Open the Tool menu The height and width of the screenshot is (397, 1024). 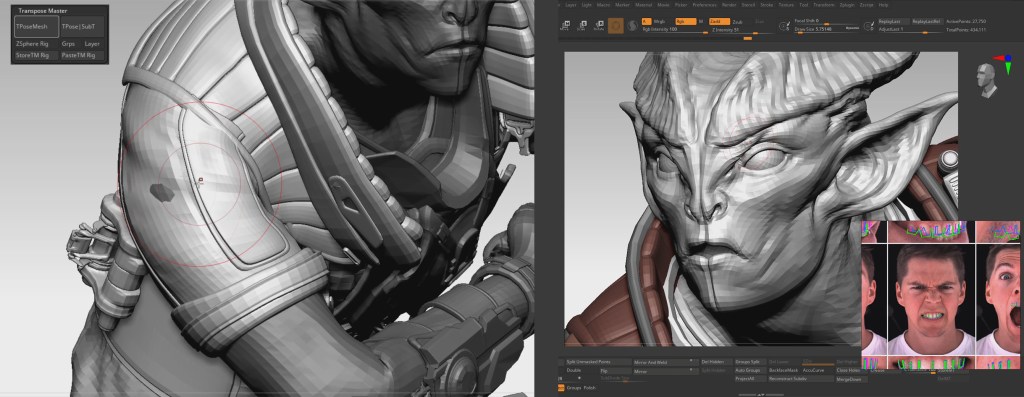coord(803,5)
